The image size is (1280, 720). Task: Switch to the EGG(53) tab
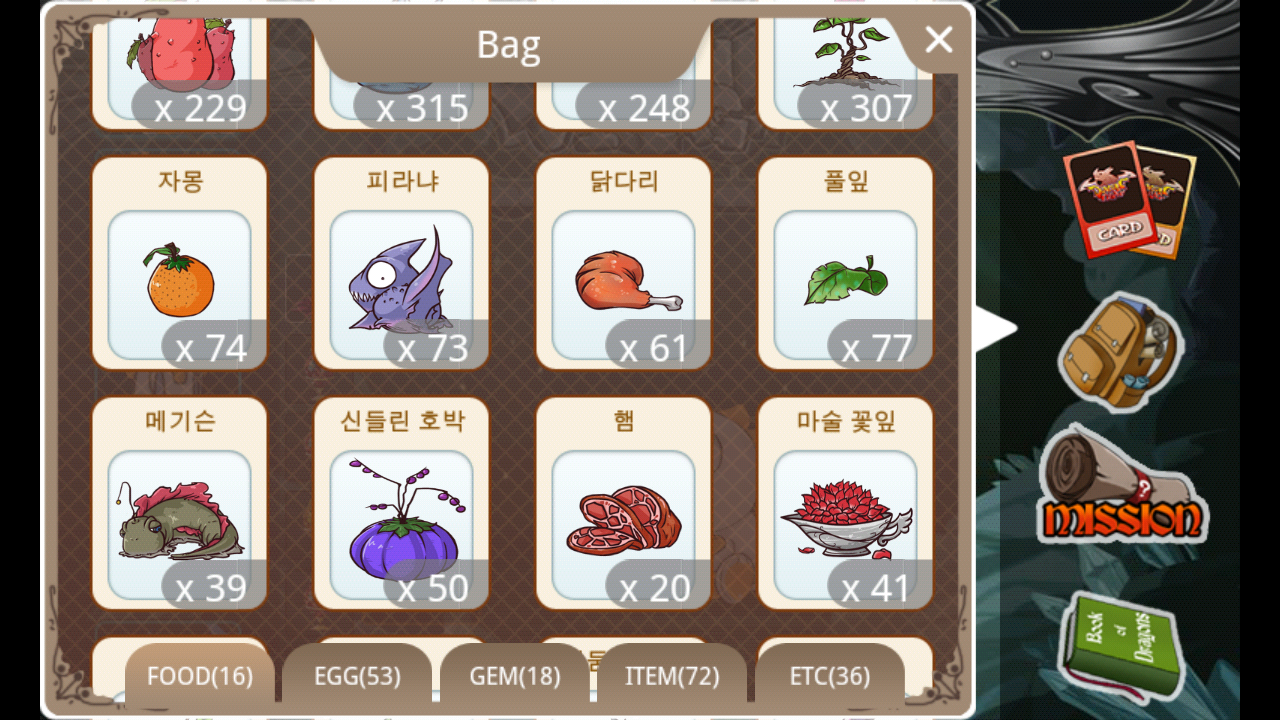pos(357,677)
